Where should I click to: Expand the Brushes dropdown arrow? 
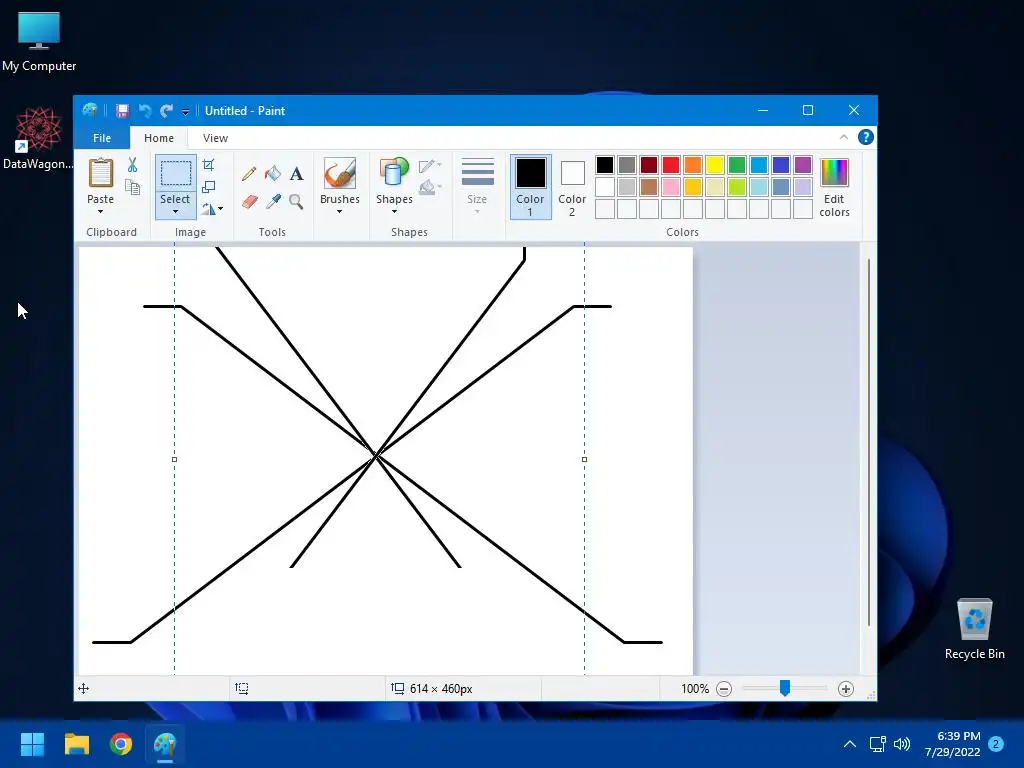[x=340, y=212]
